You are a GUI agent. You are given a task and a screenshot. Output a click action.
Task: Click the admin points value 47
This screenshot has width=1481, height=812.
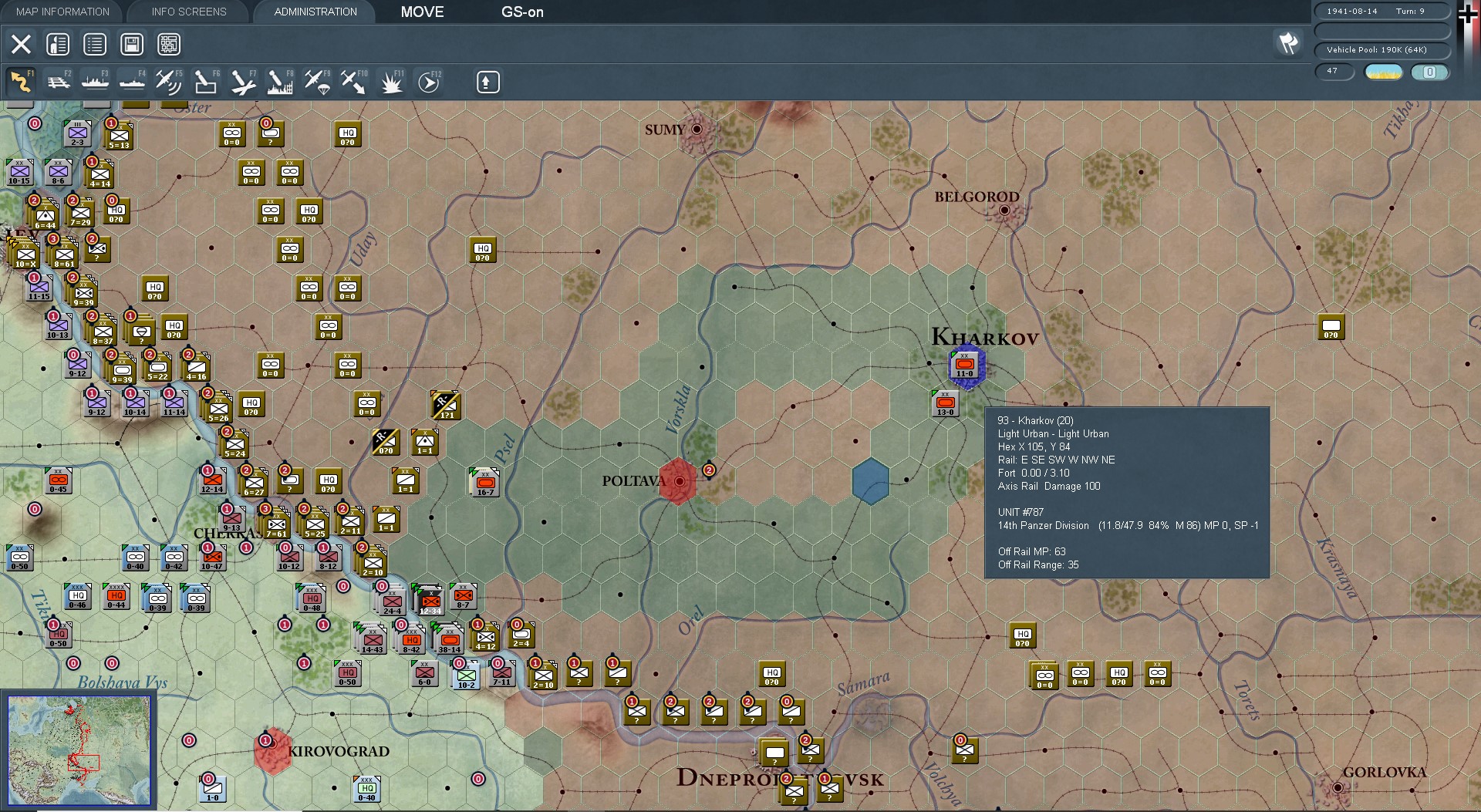point(1334,71)
